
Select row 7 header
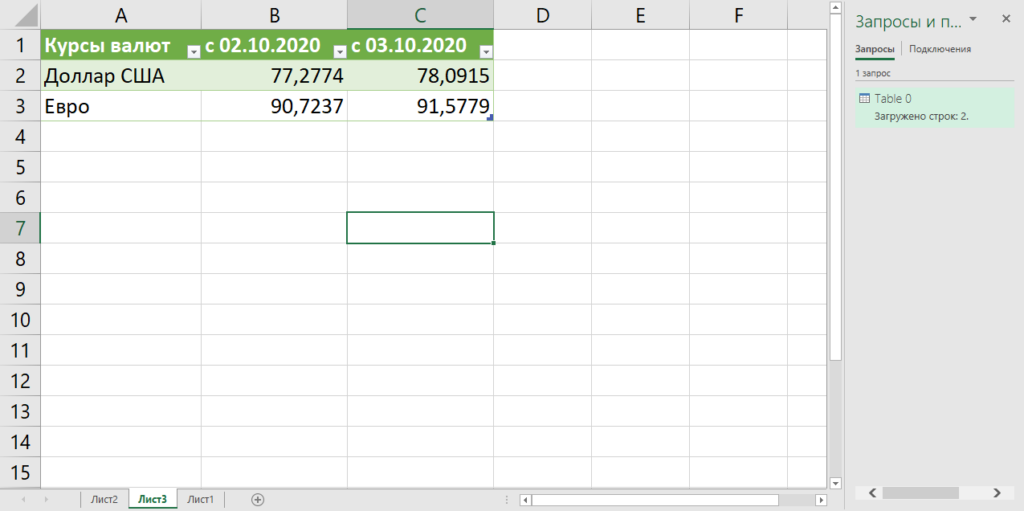pos(20,228)
